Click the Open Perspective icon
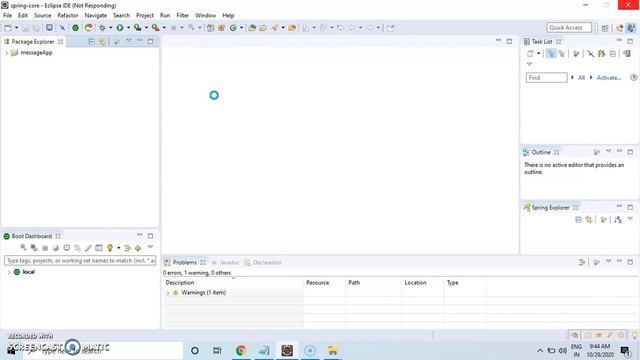The height and width of the screenshot is (360, 640). (x=605, y=28)
